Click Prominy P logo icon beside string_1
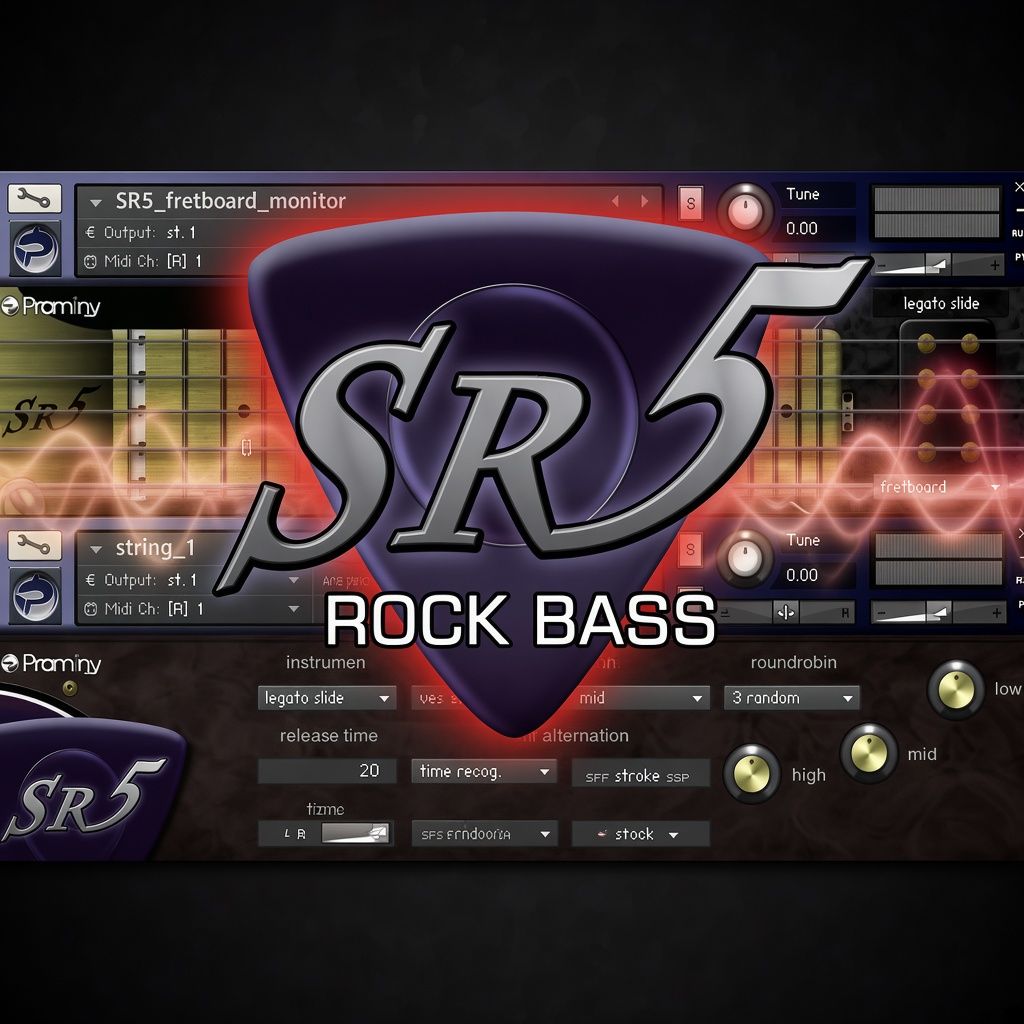This screenshot has width=1024, height=1024. click(35, 596)
